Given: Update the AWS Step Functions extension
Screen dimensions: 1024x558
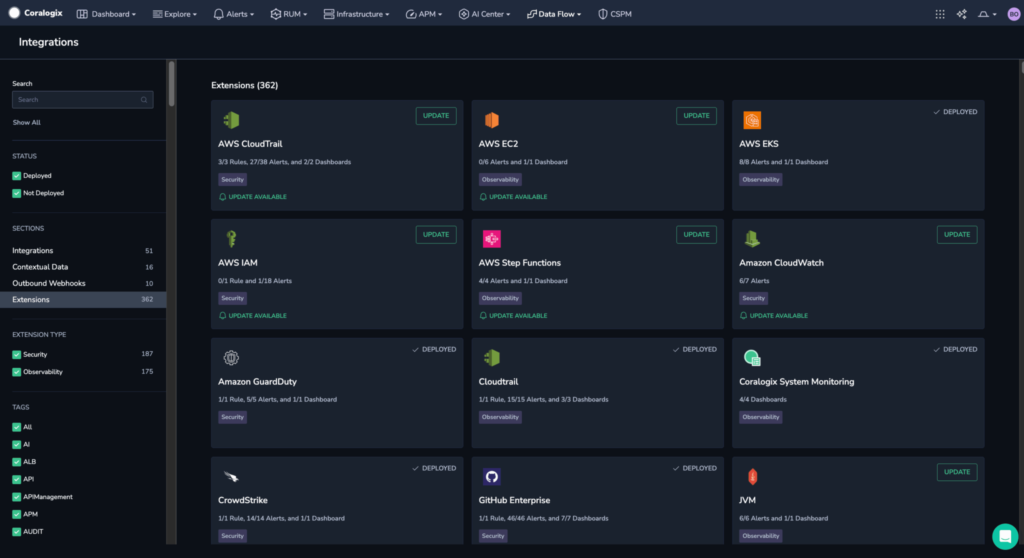Looking at the screenshot, I should [696, 235].
